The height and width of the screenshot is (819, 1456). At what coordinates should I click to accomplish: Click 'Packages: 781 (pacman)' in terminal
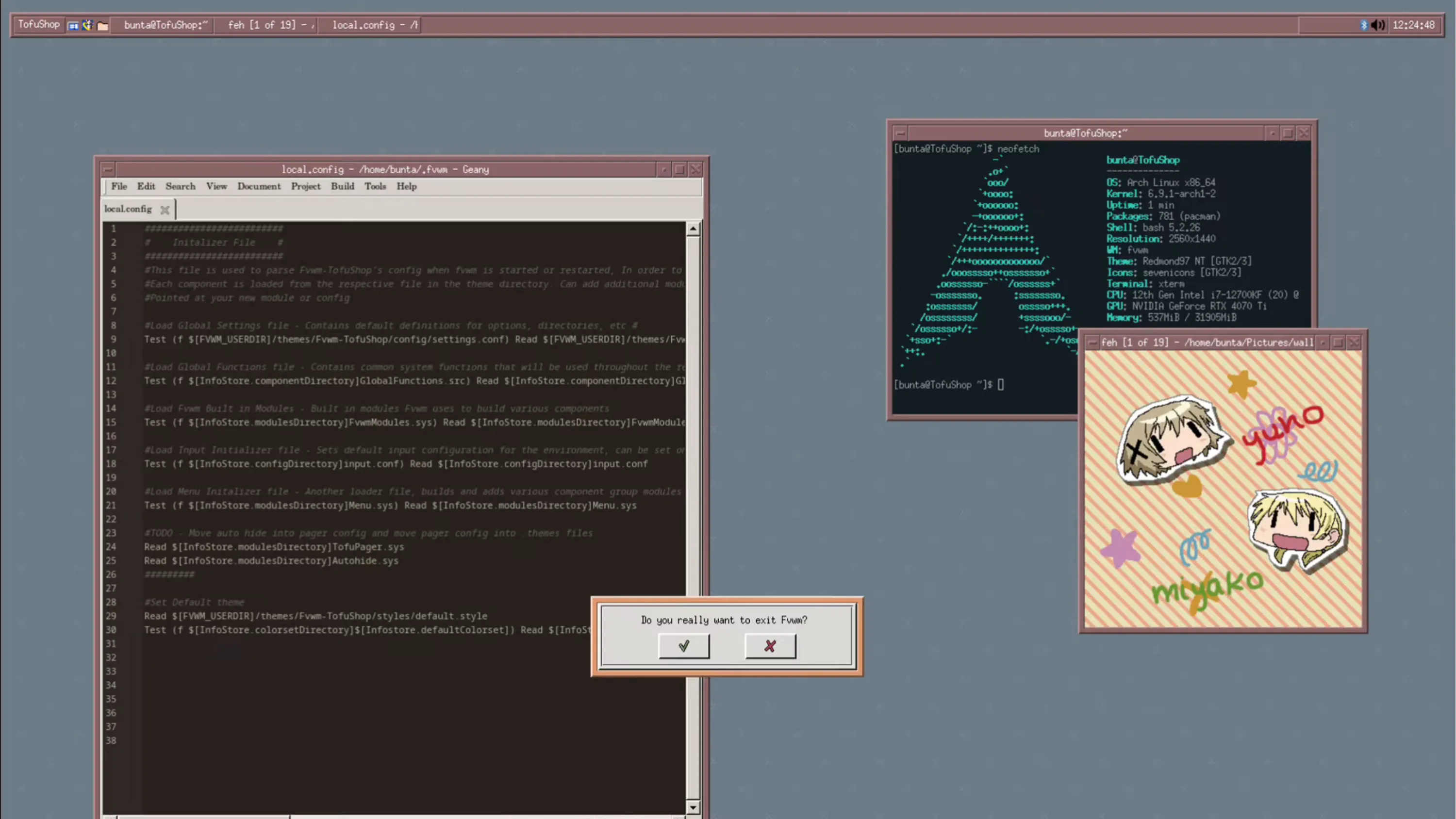pos(1163,216)
